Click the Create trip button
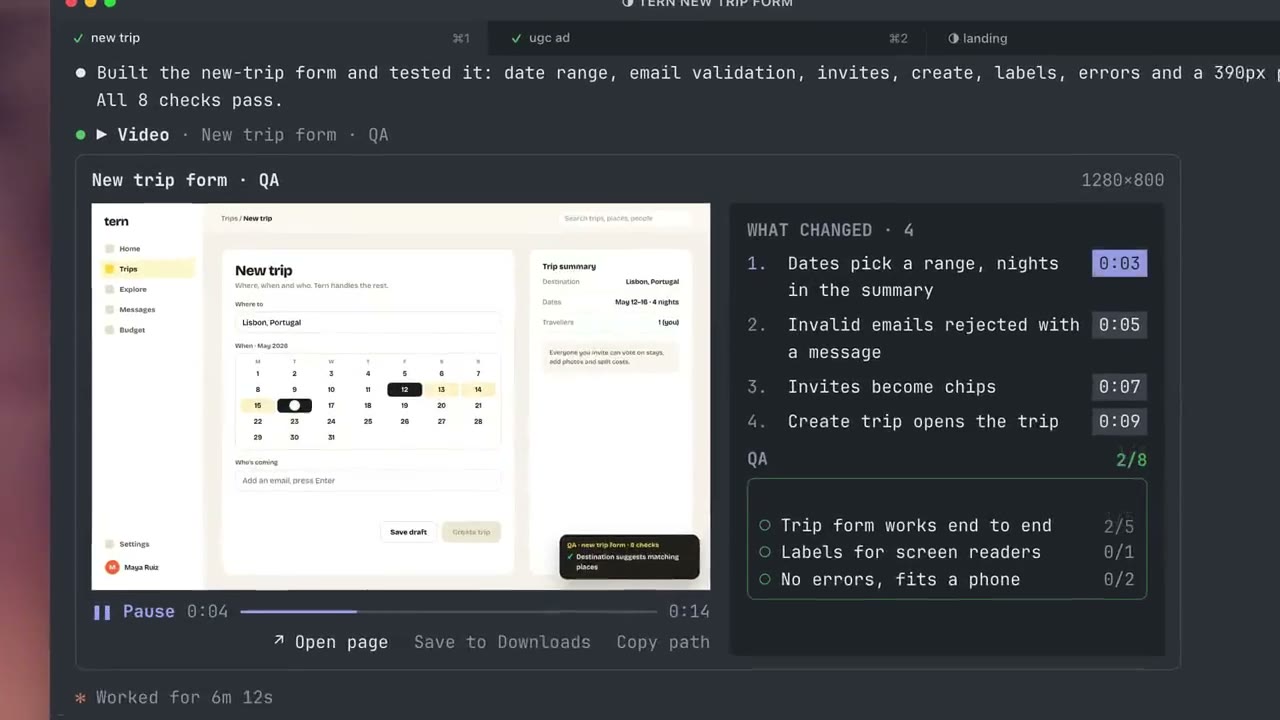 (x=471, y=532)
